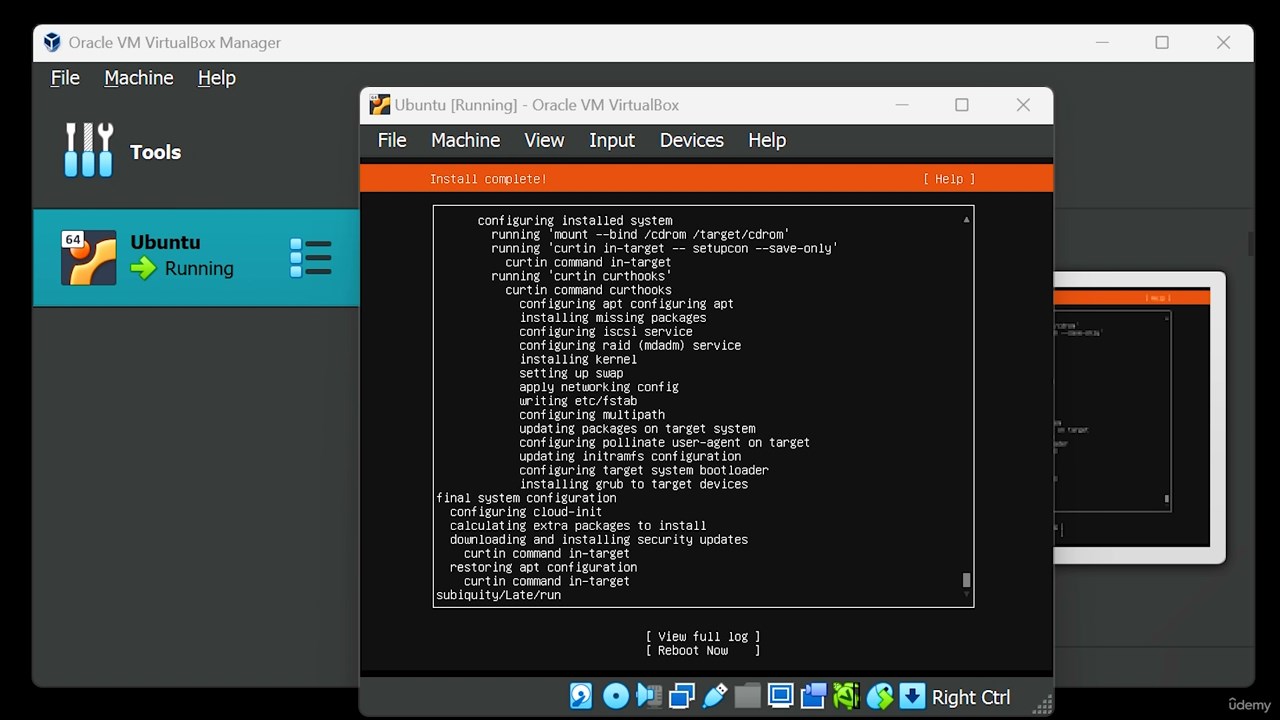The image size is (1280, 720).
Task: Click the mouse integration status icon
Action: (880, 696)
